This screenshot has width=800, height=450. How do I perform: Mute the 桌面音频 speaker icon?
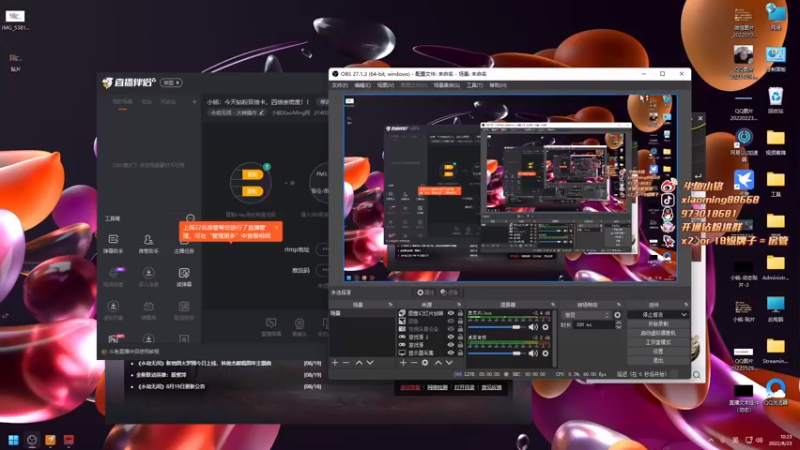(x=533, y=353)
